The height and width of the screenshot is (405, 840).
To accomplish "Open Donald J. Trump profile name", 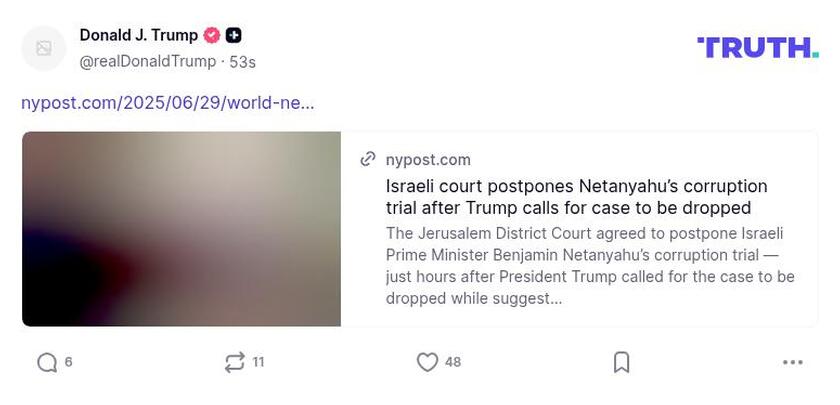I will coord(138,35).
